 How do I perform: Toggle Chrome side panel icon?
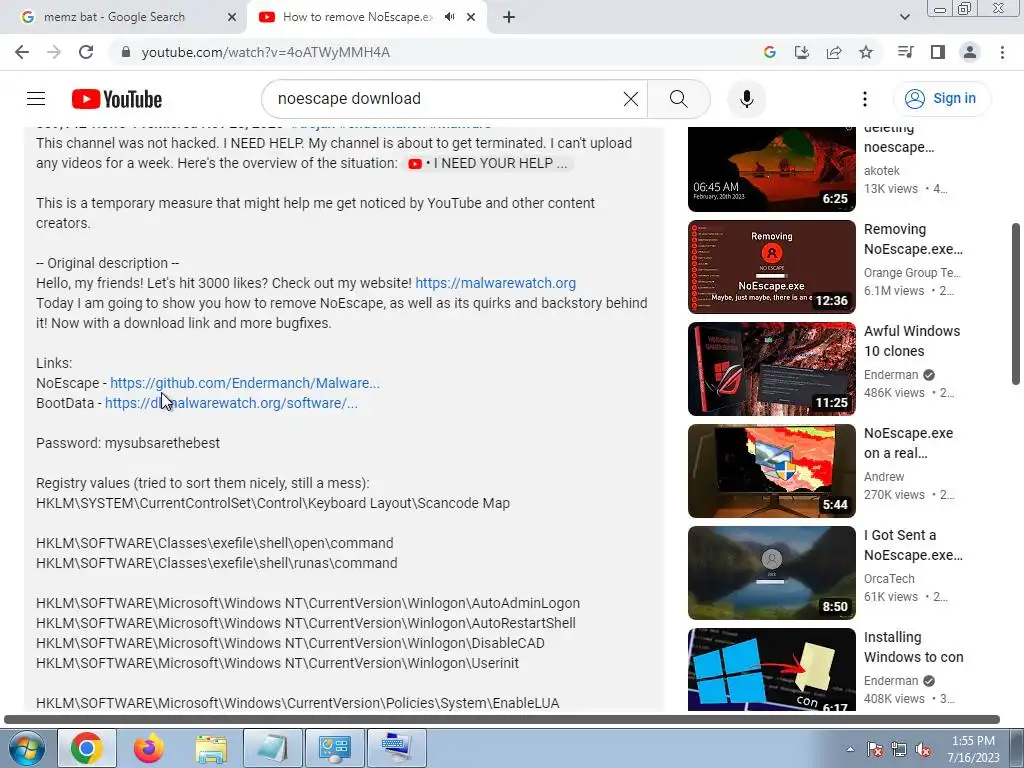click(938, 52)
